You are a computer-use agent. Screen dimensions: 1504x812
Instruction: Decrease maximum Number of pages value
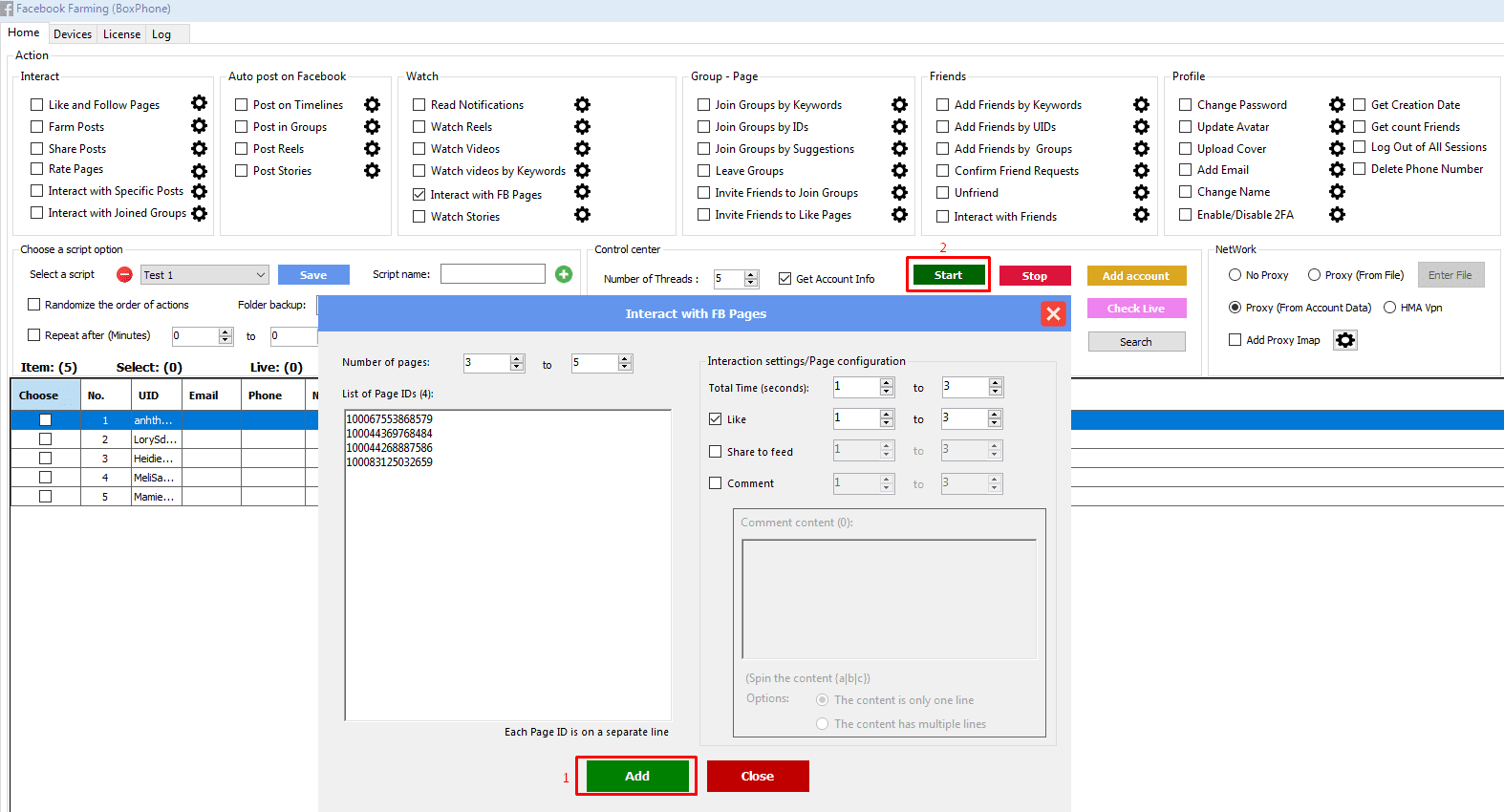click(625, 368)
